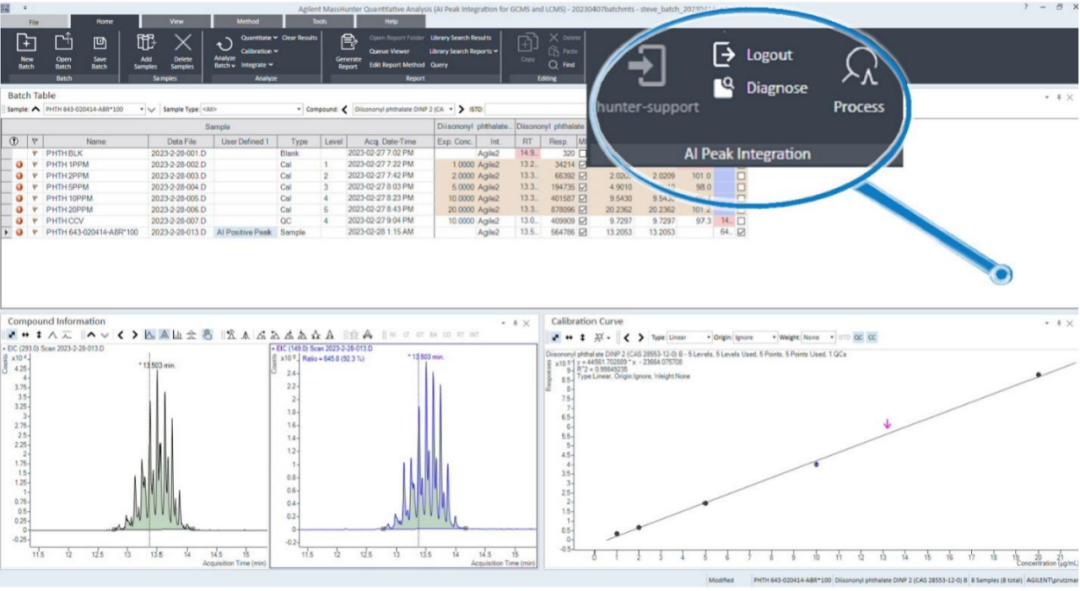The height and width of the screenshot is (591, 1080).
Task: Autoscale Y axis in Compound Information toolbar
Action: (39, 335)
